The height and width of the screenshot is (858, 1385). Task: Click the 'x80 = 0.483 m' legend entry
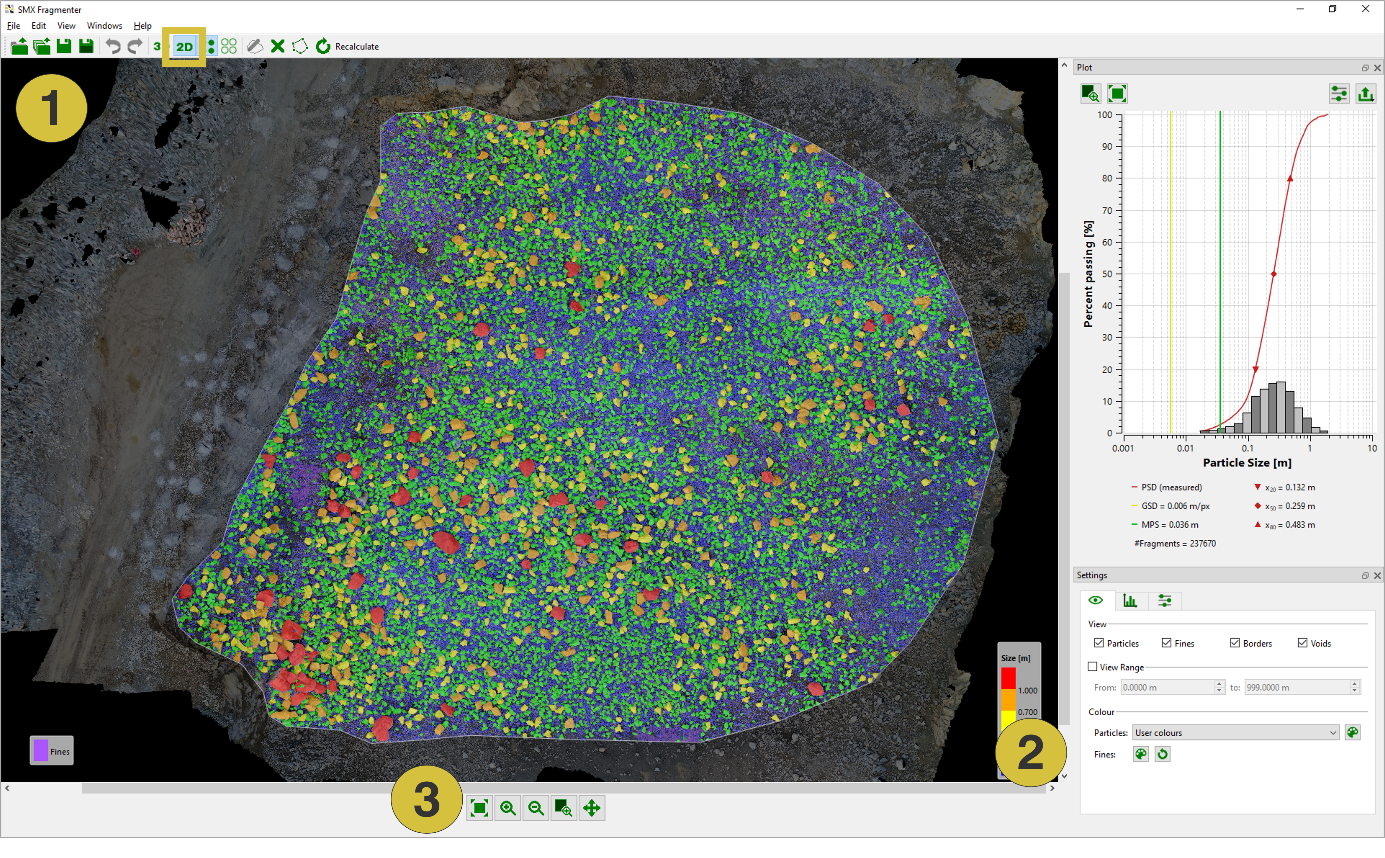1284,525
